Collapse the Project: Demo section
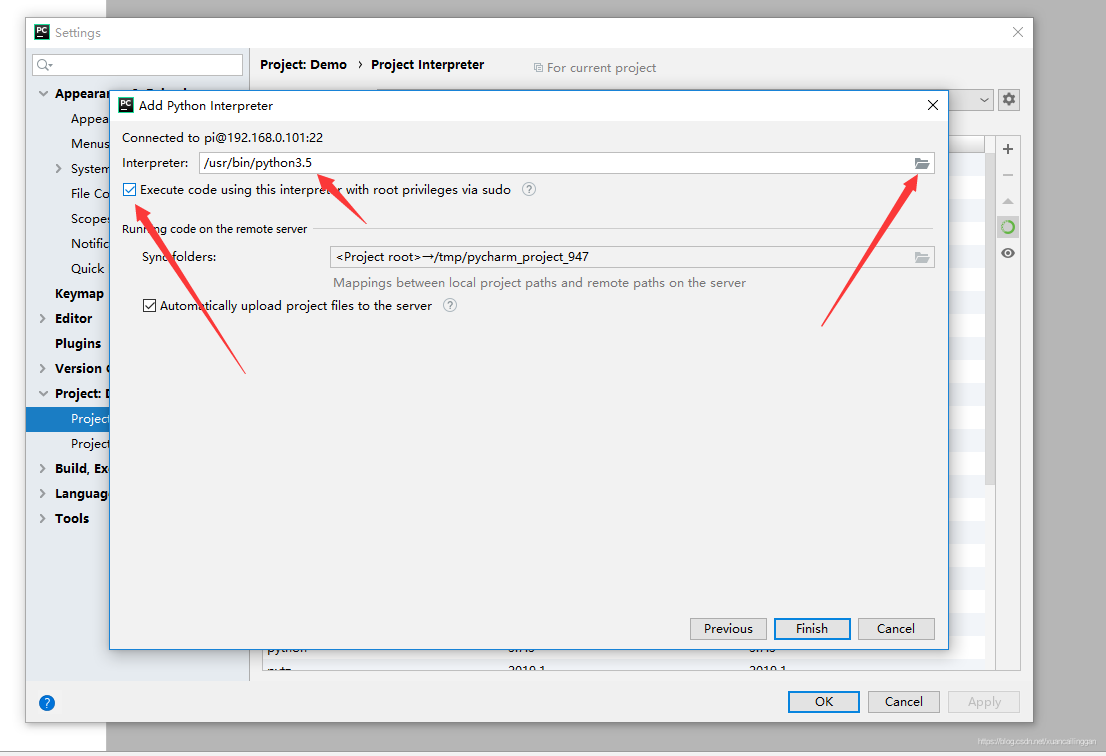Viewport: 1106px width, 756px height. coord(43,394)
